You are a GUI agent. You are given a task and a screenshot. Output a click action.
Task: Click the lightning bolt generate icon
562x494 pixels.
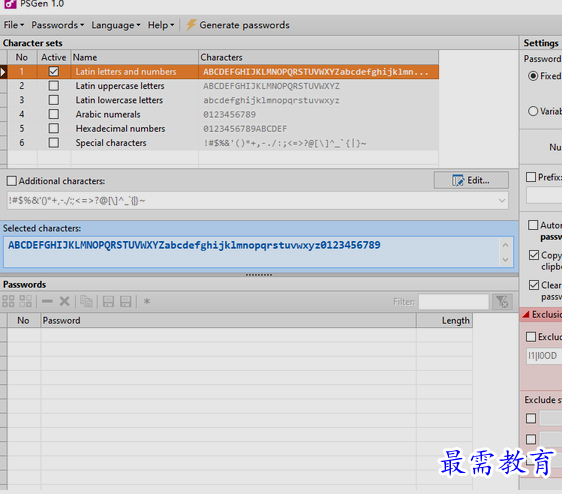coord(191,25)
